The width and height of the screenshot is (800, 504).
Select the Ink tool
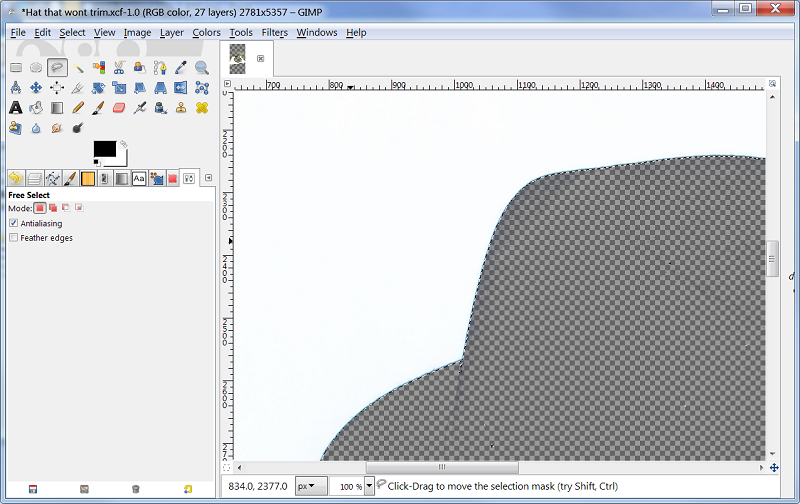[160, 108]
